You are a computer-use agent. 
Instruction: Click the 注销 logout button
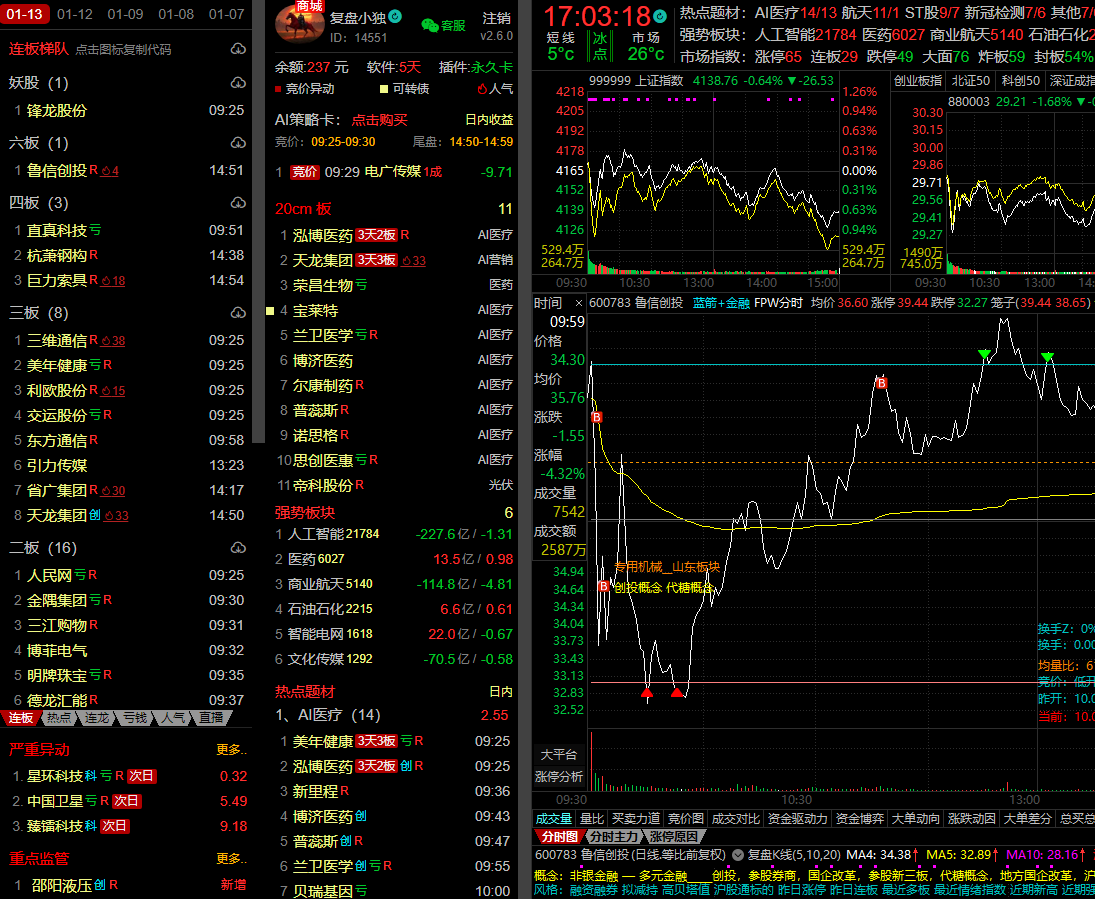(495, 18)
